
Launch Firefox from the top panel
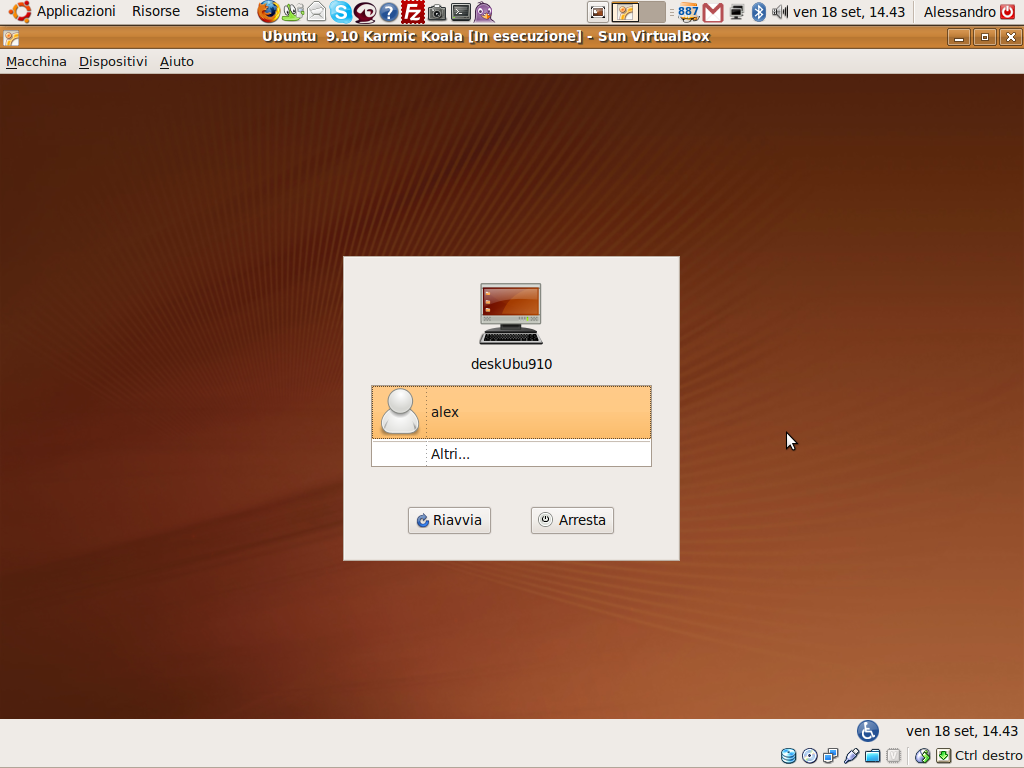(268, 12)
